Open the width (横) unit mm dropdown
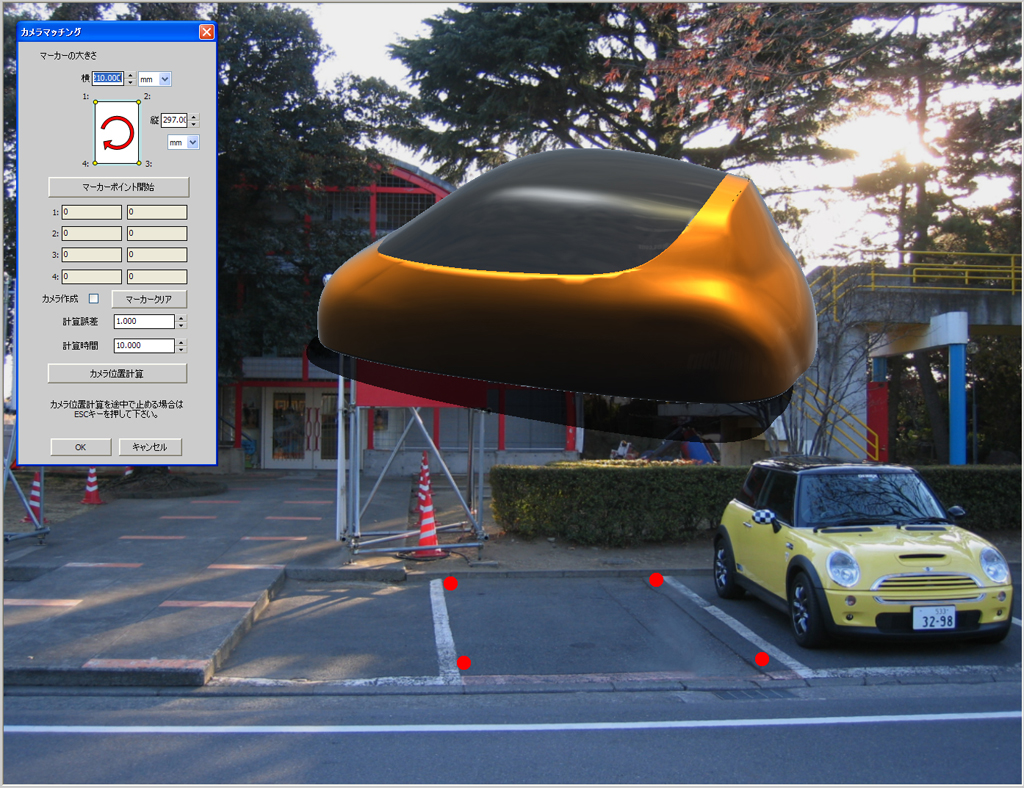Screen dimensions: 1024x788 165,79
